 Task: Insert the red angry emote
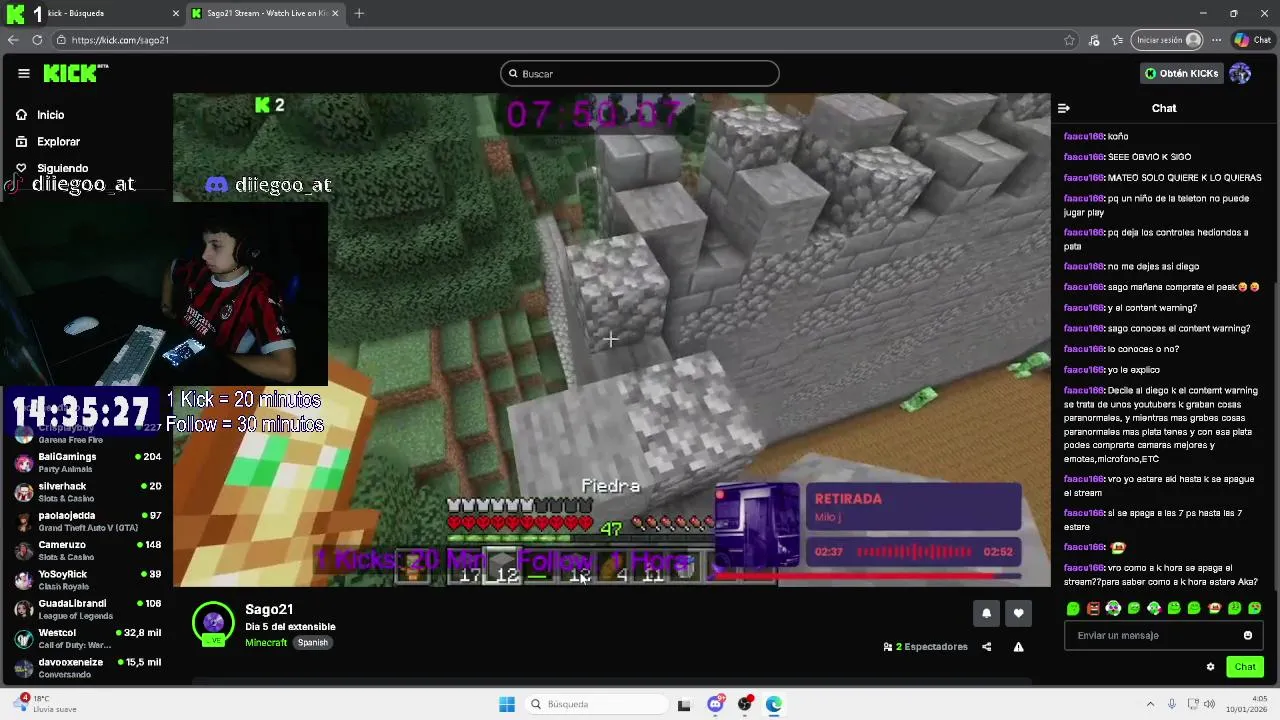click(1093, 608)
